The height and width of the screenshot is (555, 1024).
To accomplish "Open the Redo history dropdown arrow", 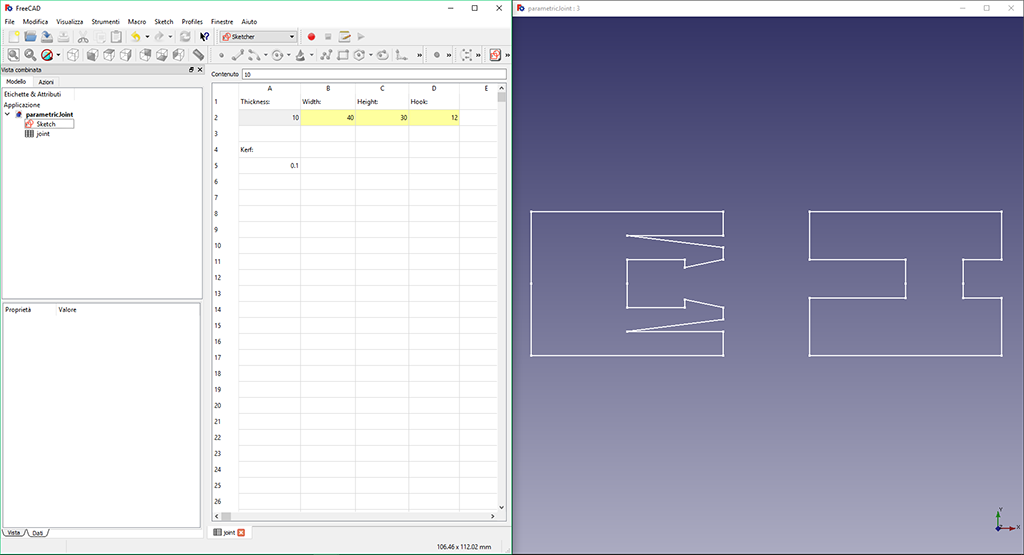I will point(170,37).
